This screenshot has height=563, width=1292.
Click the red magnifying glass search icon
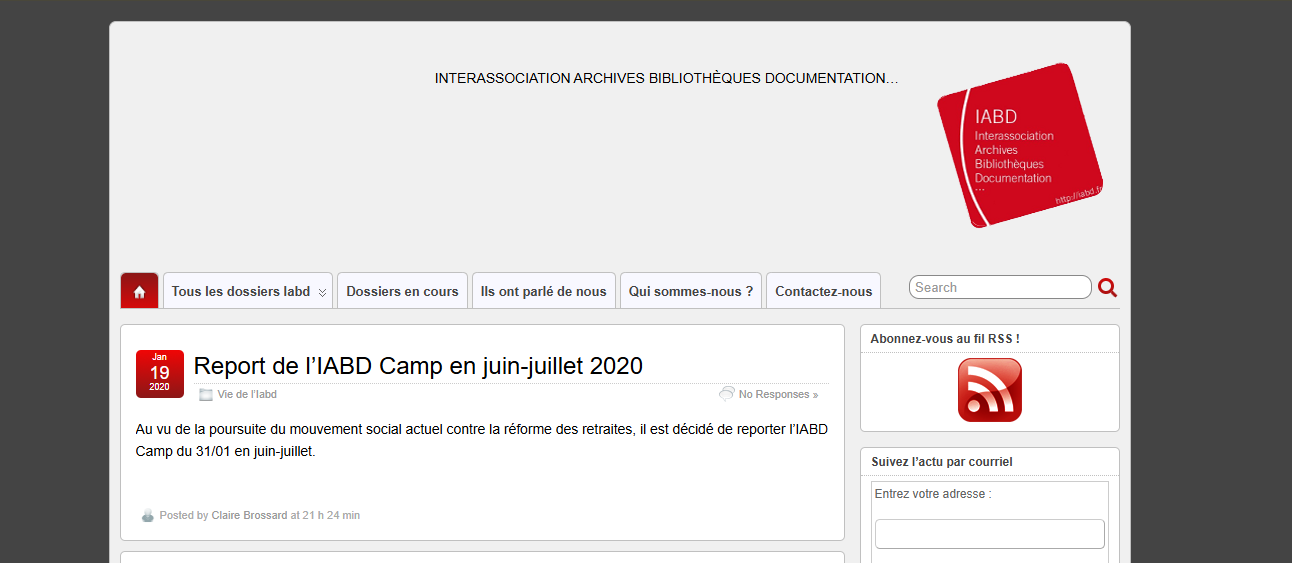[1107, 288]
